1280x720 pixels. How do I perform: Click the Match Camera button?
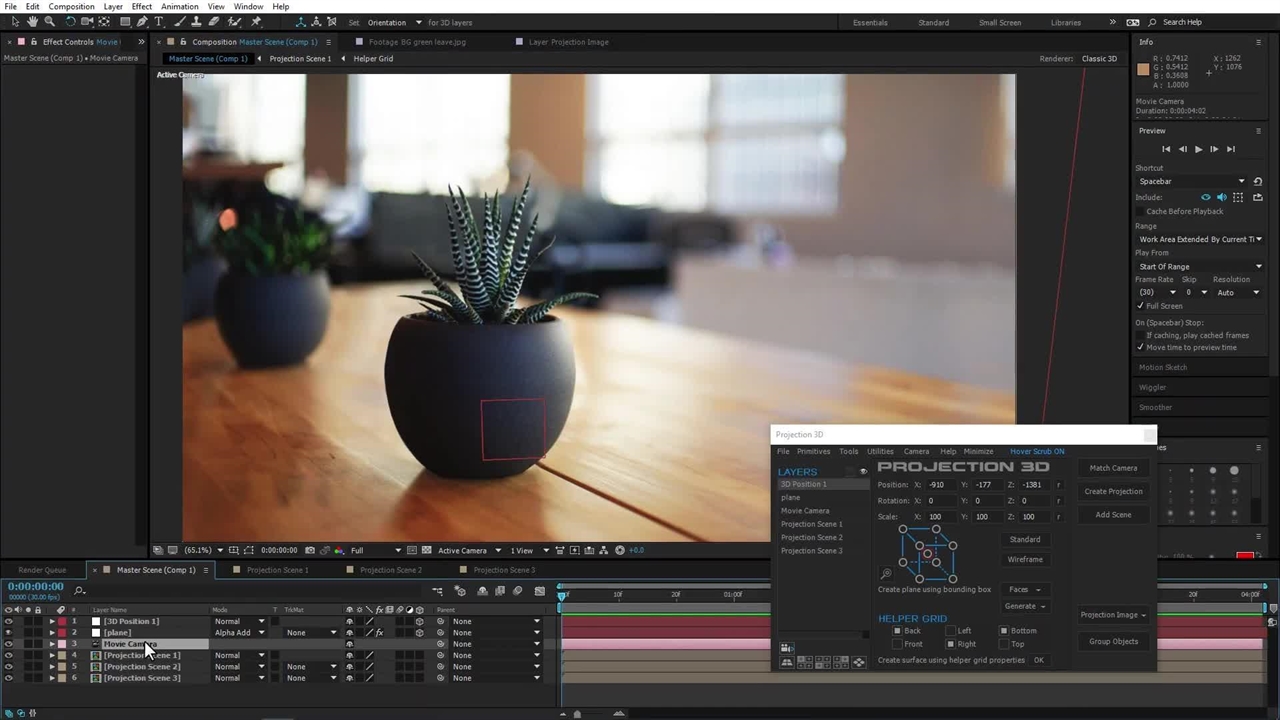pos(1113,468)
